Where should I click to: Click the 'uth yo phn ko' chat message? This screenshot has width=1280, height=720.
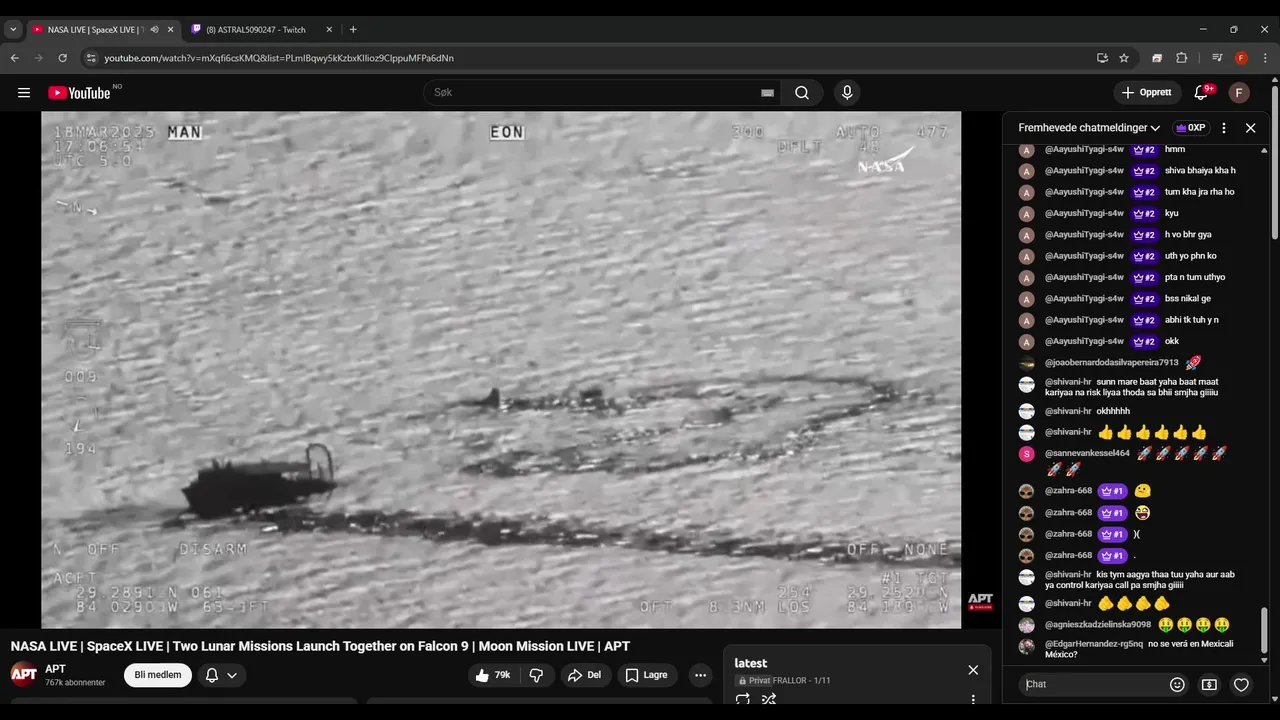coord(1190,256)
